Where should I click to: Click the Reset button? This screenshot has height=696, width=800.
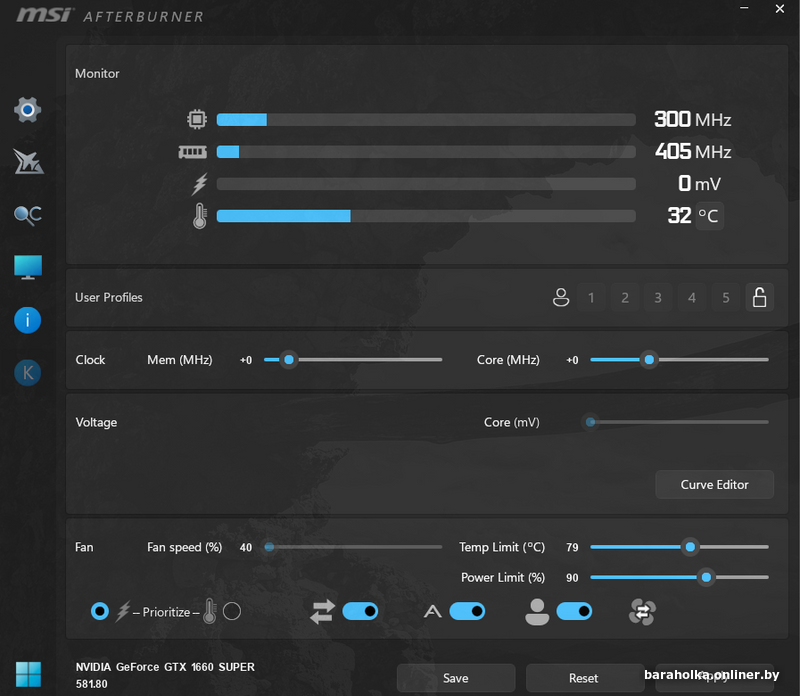coord(584,678)
